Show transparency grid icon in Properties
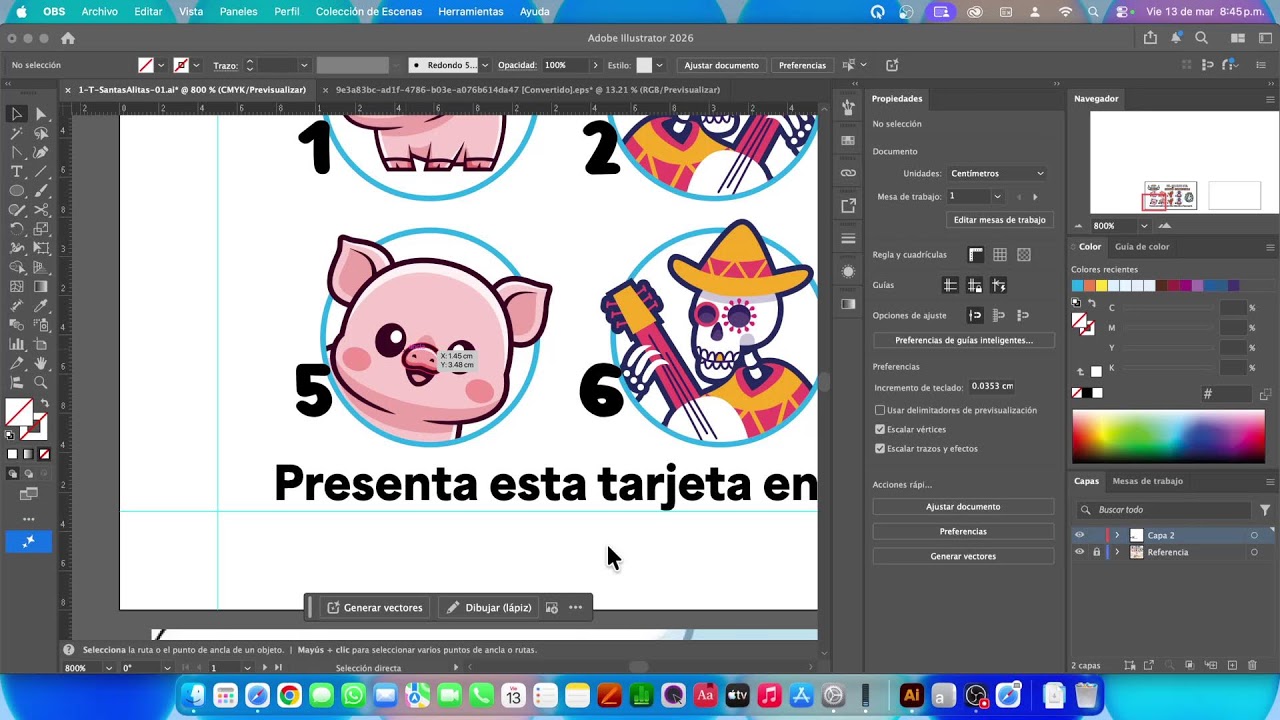 click(1024, 255)
